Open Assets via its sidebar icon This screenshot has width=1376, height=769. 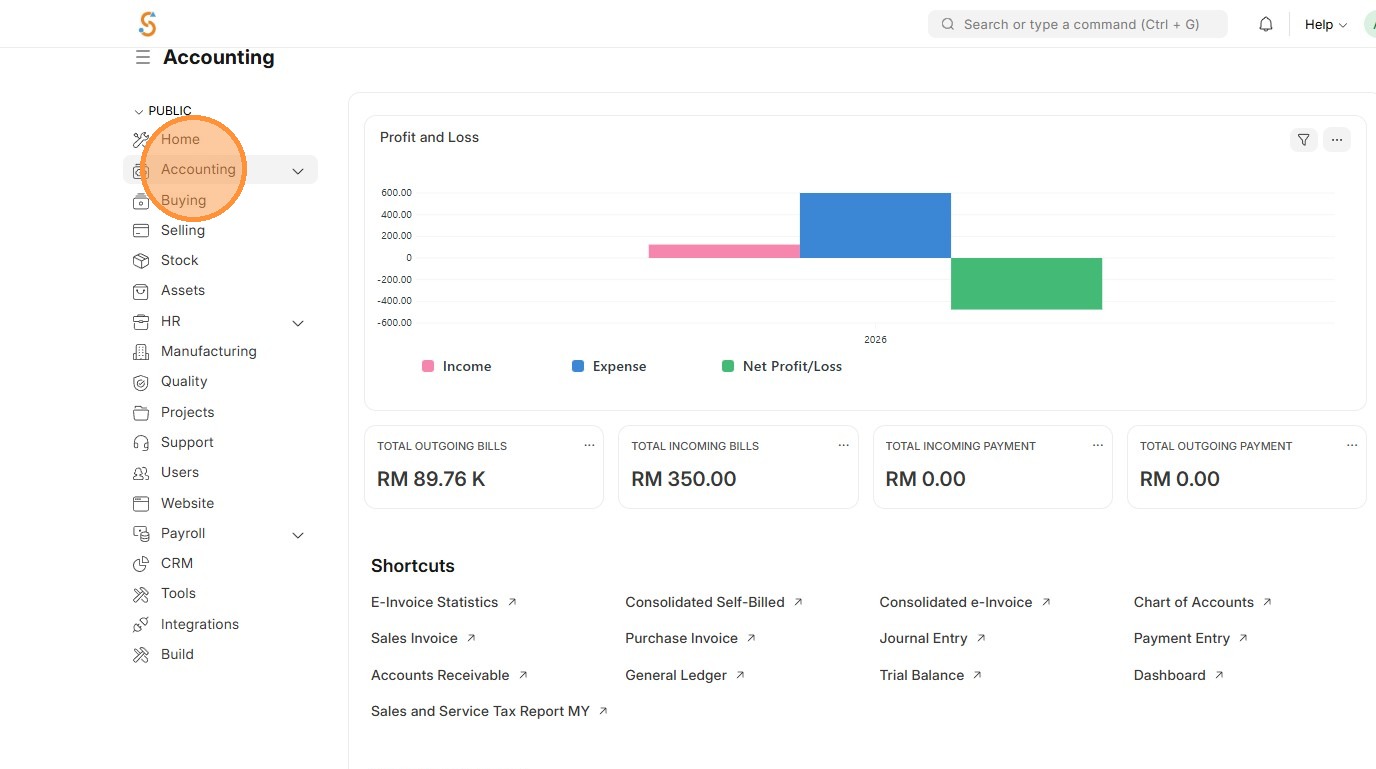coord(141,291)
